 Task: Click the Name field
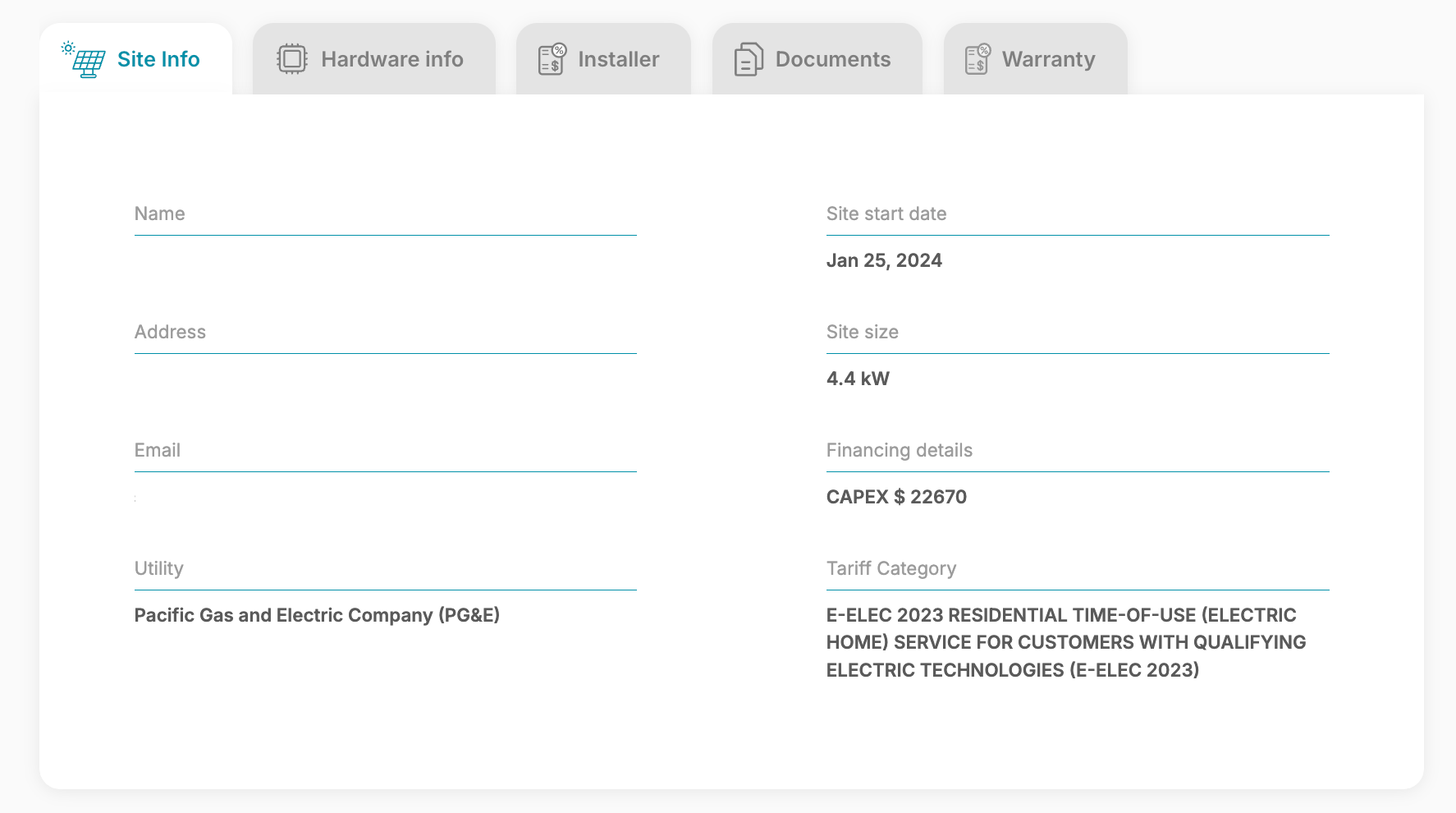click(x=386, y=237)
